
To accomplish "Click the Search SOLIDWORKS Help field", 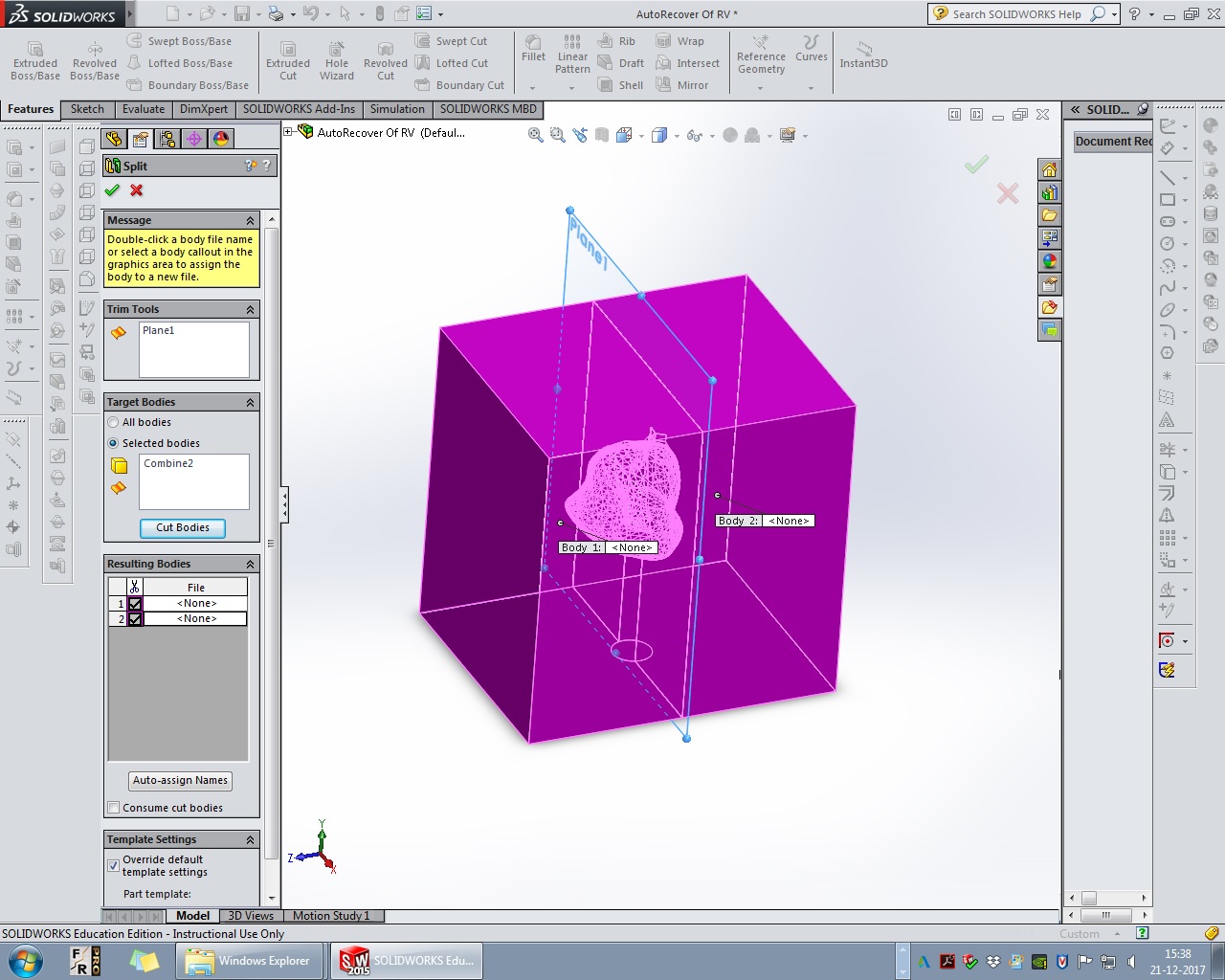I will click(x=1015, y=14).
